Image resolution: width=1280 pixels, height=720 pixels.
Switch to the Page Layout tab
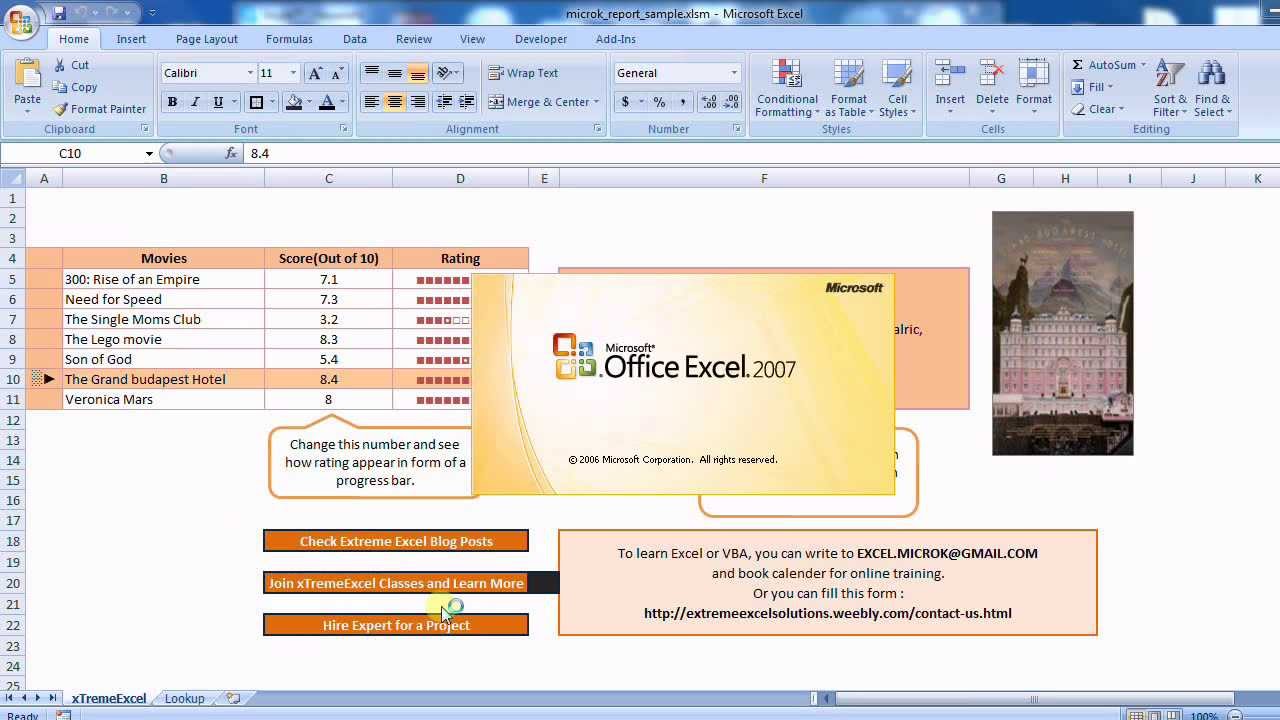207,39
